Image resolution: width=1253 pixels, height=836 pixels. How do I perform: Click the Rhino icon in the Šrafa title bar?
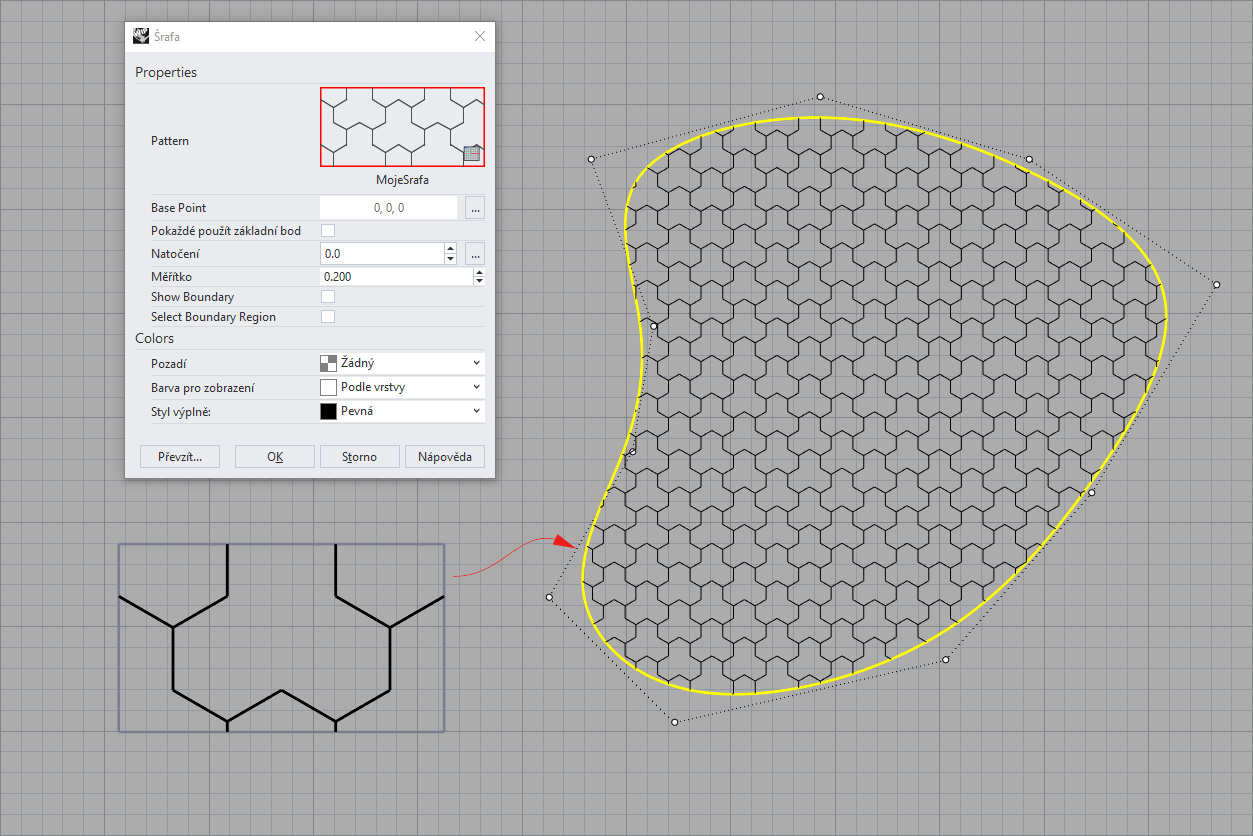(141, 36)
